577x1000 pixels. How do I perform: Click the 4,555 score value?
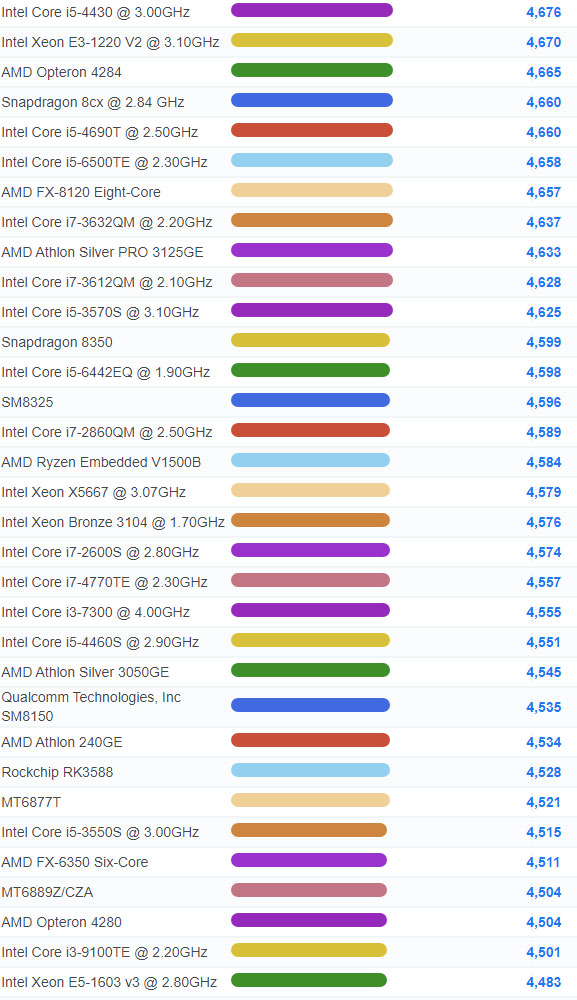pyautogui.click(x=544, y=612)
